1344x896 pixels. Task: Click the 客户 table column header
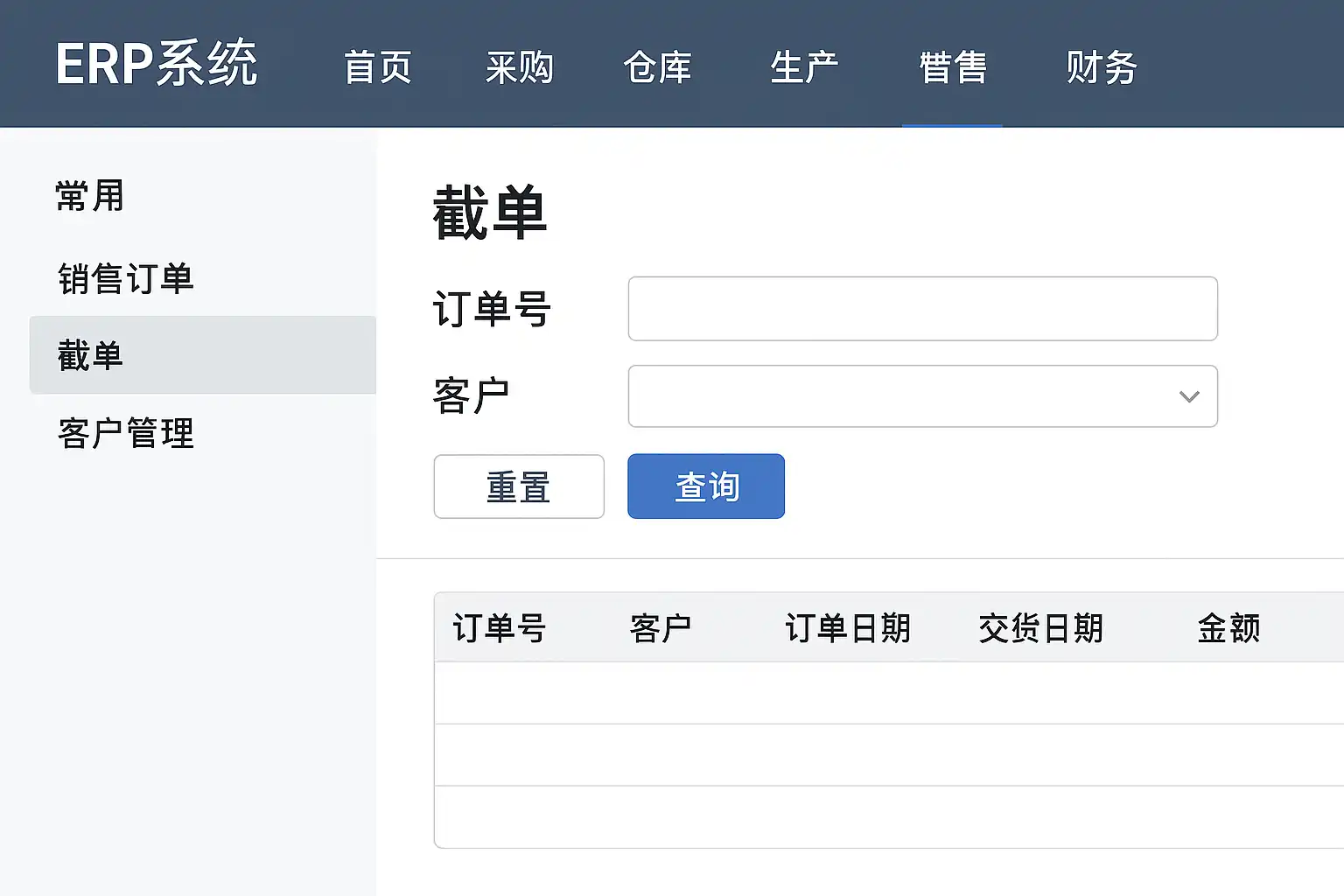(x=661, y=628)
